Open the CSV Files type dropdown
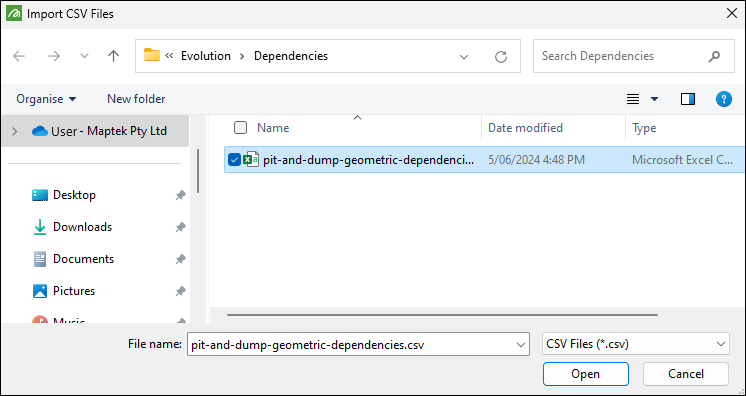Screen dimensions: 746x396 [636, 344]
